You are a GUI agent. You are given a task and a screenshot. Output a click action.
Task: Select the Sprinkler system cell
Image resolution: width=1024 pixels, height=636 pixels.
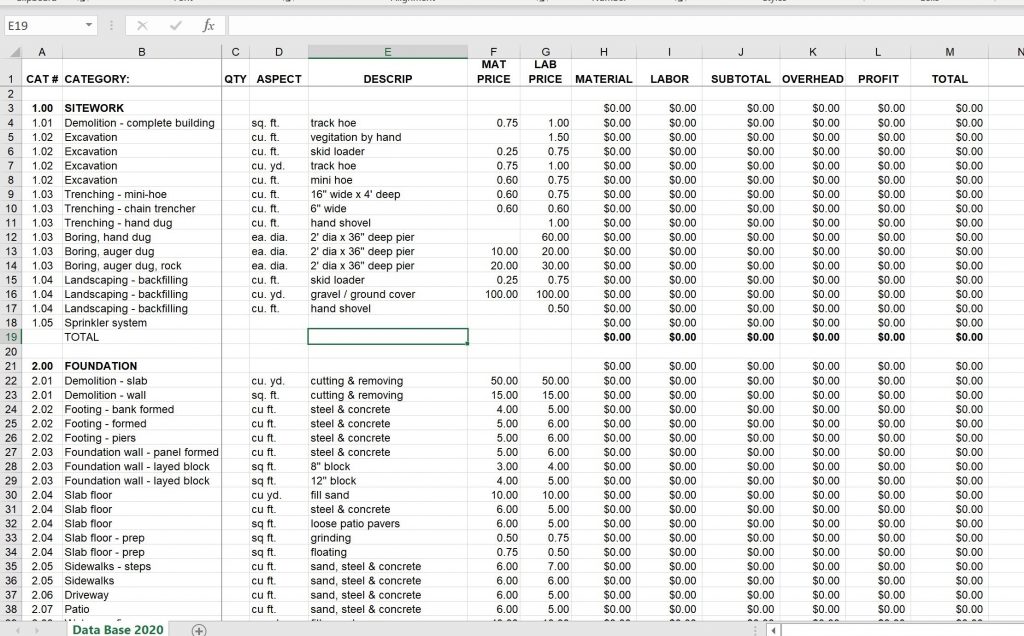(x=105, y=323)
